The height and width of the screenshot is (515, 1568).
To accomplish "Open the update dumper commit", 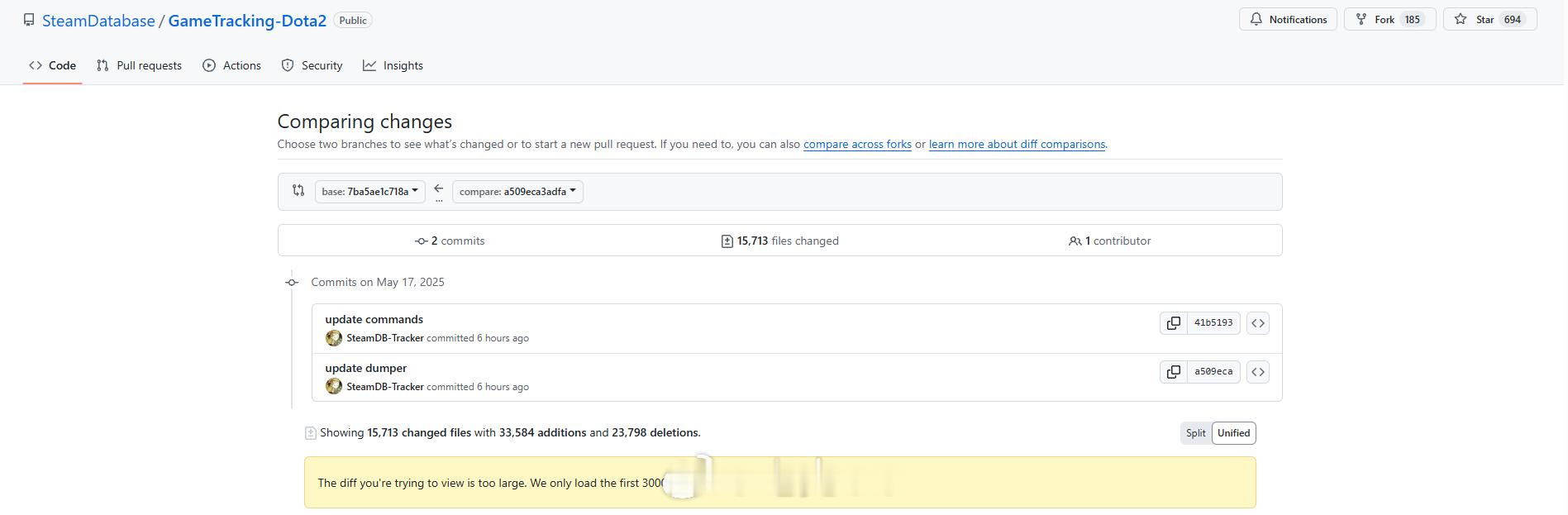I will coord(365,368).
